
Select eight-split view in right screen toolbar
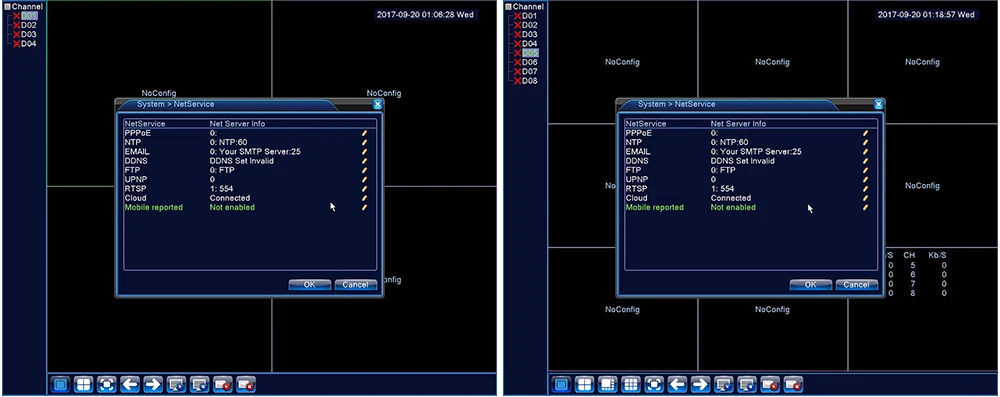tap(607, 384)
